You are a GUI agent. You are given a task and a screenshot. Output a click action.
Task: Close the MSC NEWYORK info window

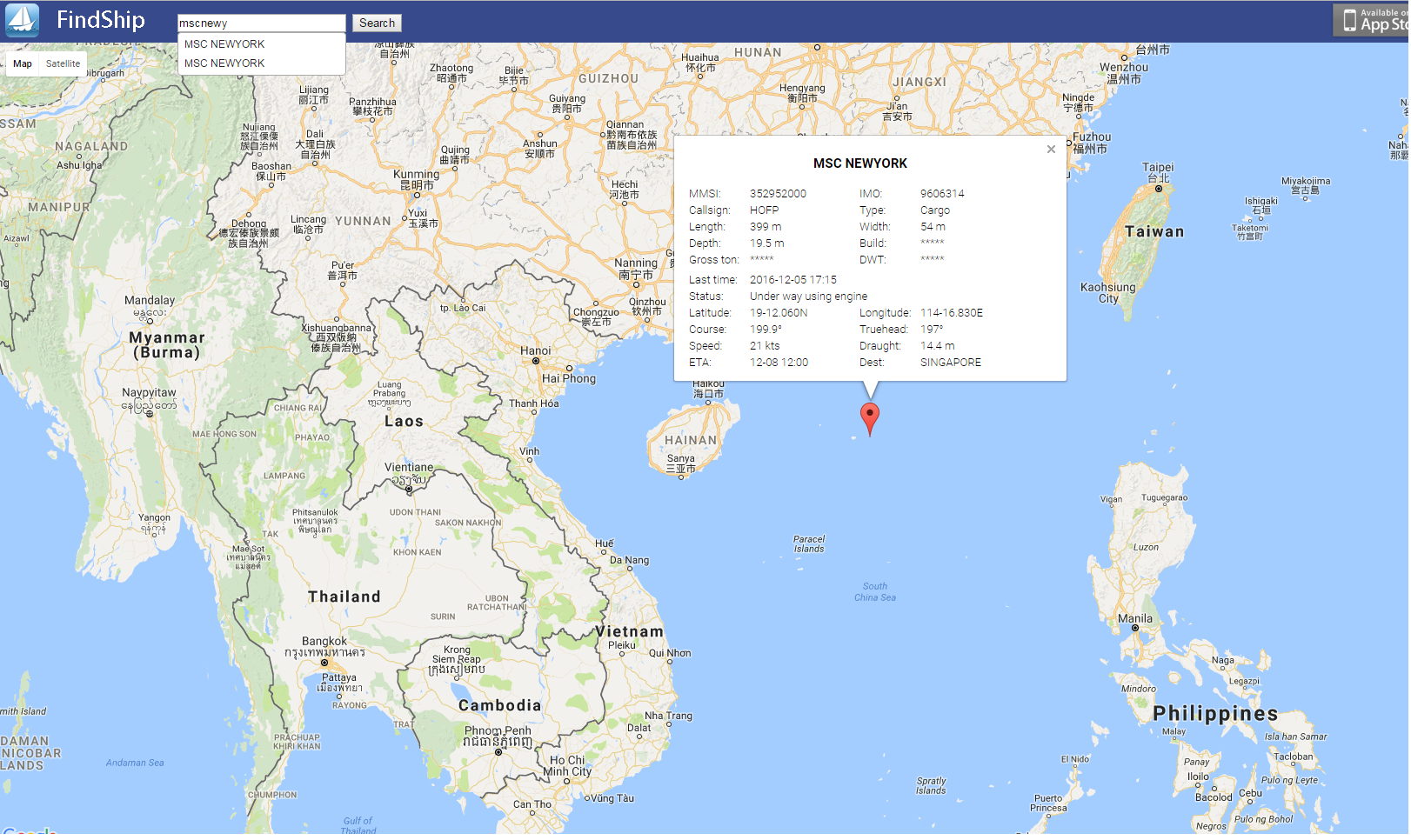point(1051,150)
